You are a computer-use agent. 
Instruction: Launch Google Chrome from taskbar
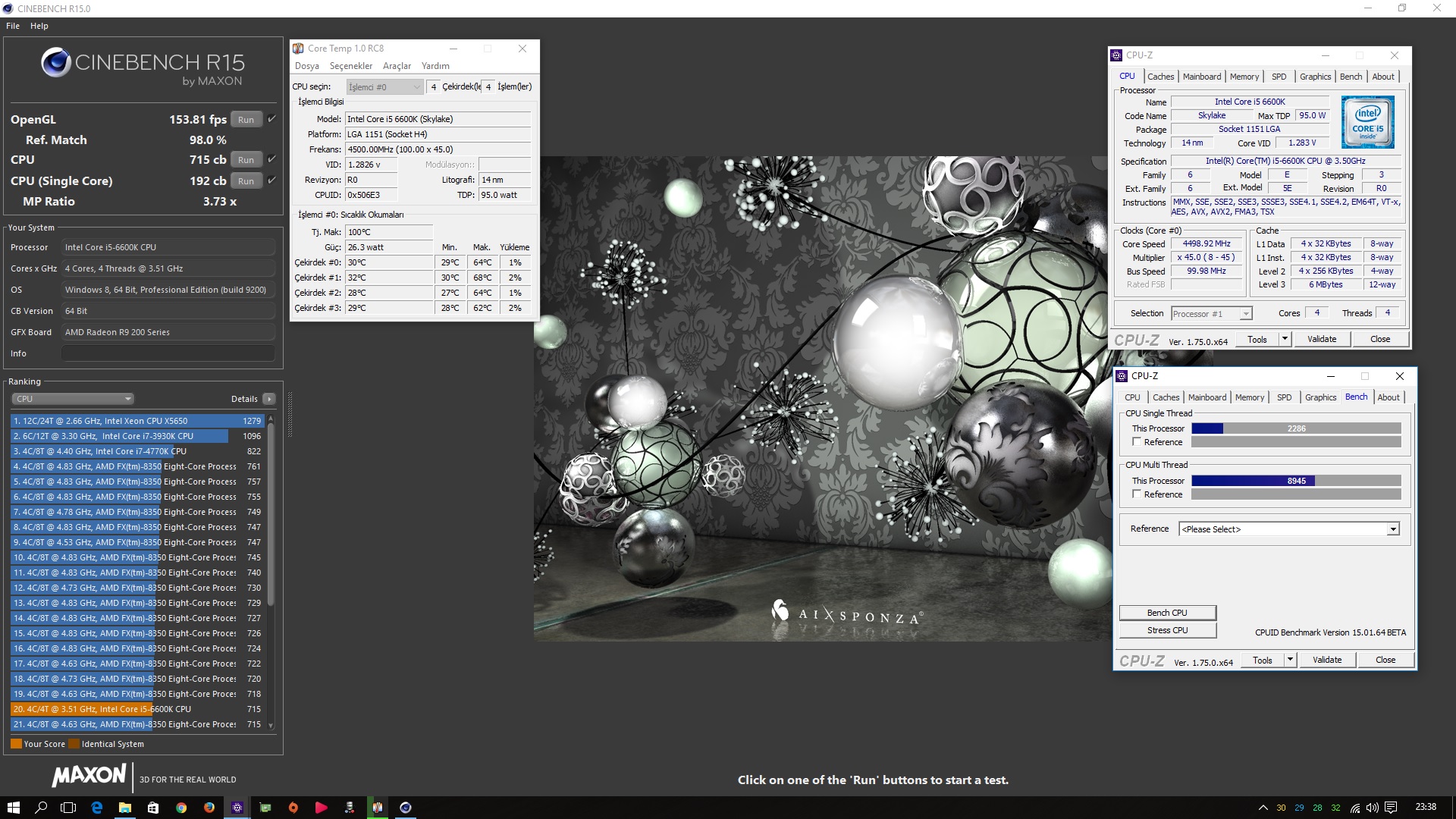(x=180, y=808)
